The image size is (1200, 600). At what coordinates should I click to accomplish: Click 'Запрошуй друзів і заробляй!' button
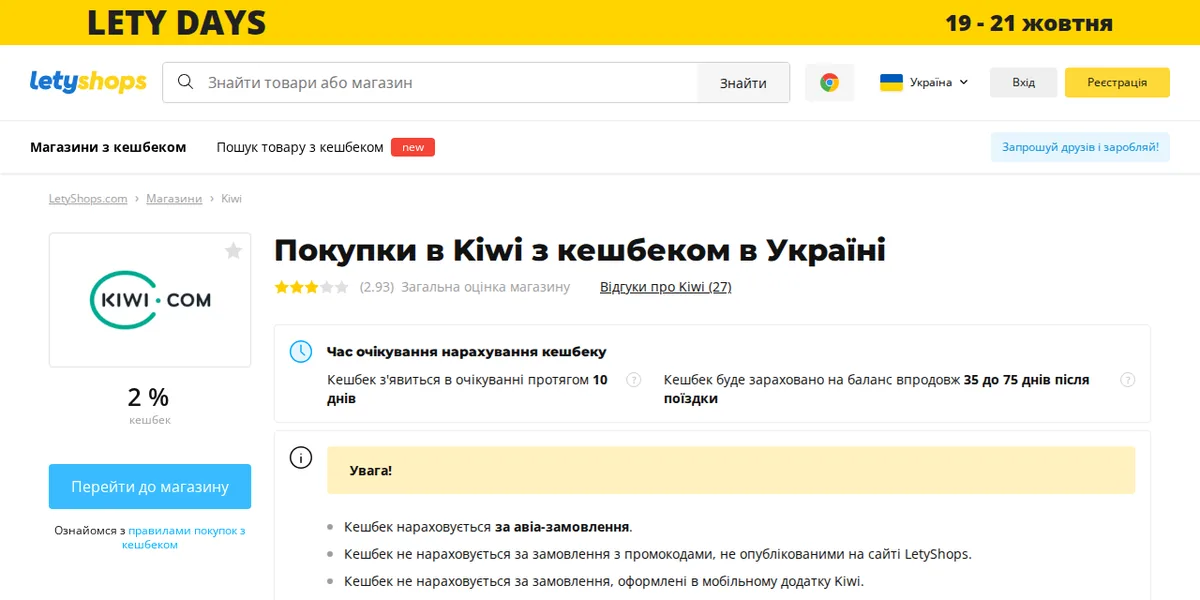1080,147
